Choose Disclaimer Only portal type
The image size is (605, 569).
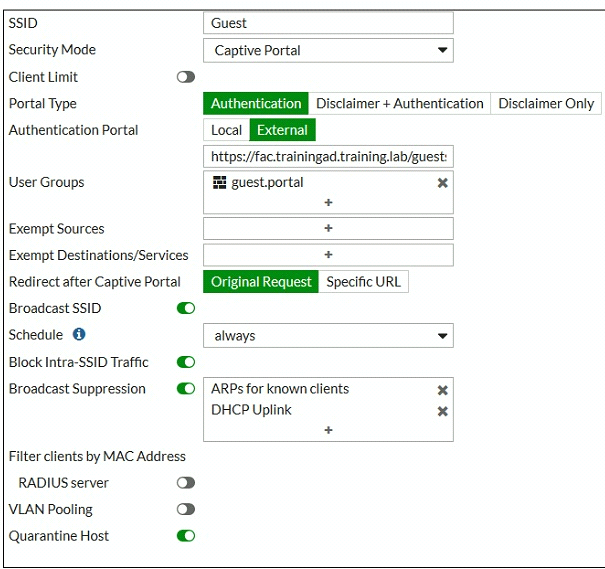(x=546, y=103)
